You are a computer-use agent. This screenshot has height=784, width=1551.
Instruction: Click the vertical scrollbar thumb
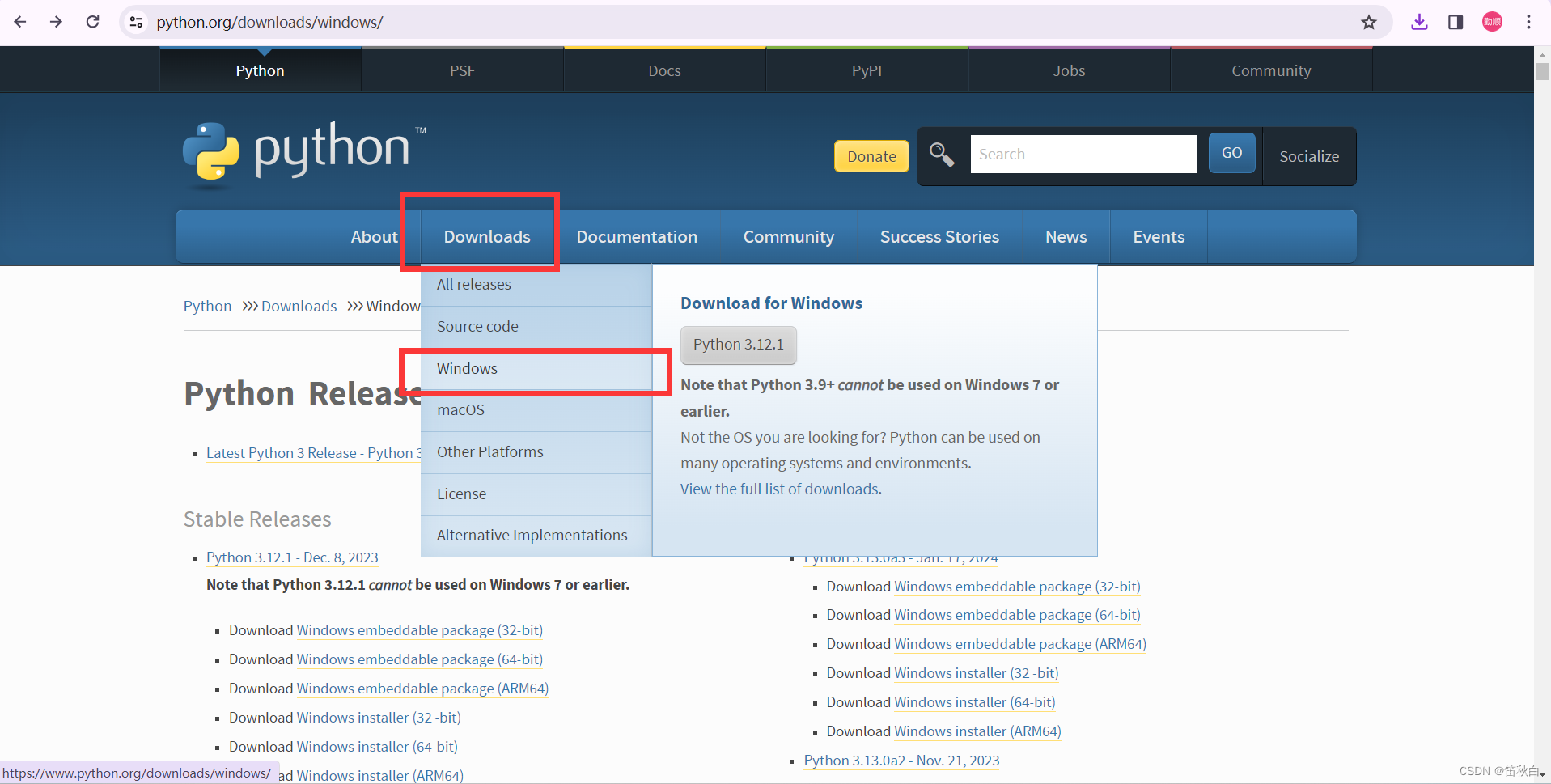(x=1543, y=71)
